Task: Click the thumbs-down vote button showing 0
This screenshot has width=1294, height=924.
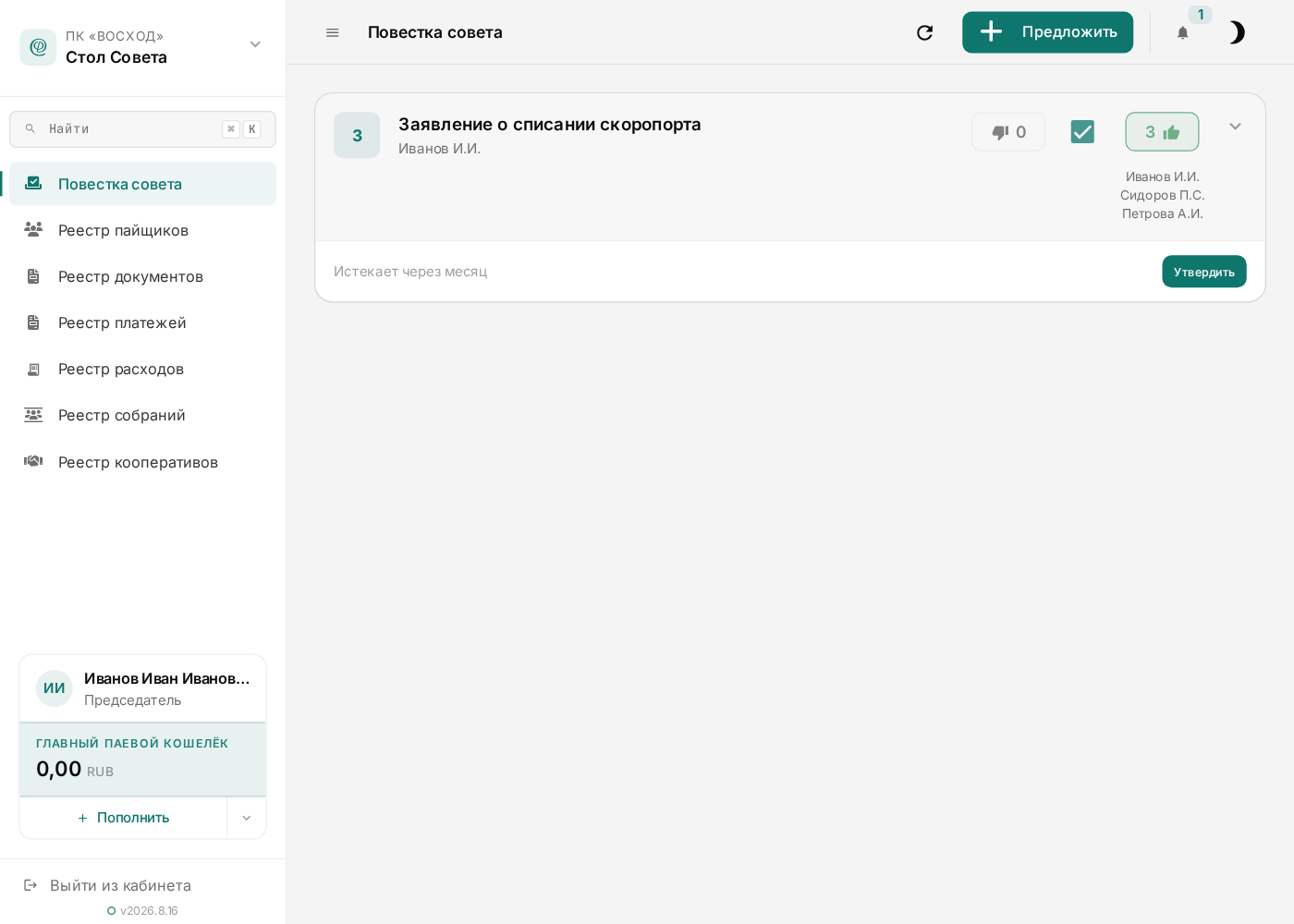Action: pos(1008,132)
